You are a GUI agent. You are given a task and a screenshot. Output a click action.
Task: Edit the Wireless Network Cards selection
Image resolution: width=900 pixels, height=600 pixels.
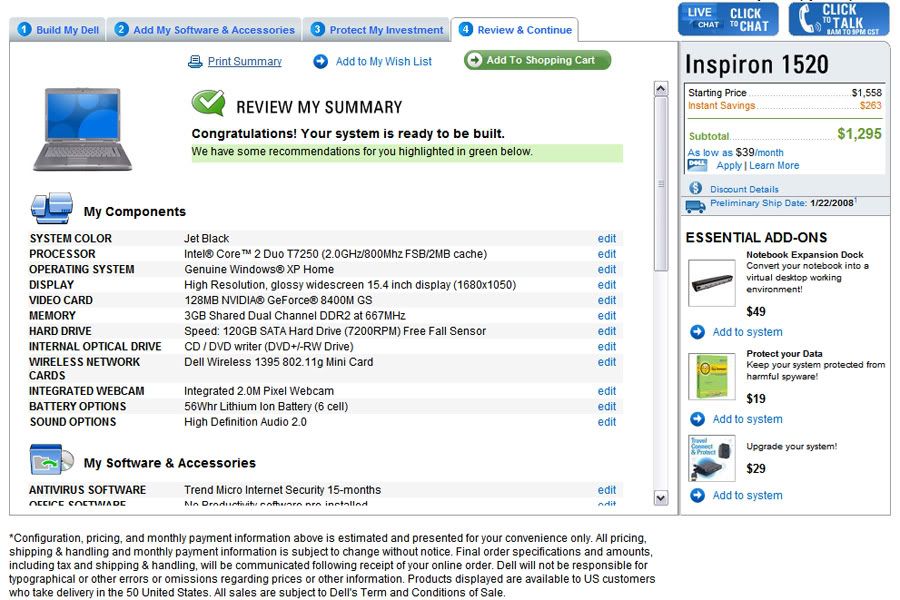(x=607, y=362)
